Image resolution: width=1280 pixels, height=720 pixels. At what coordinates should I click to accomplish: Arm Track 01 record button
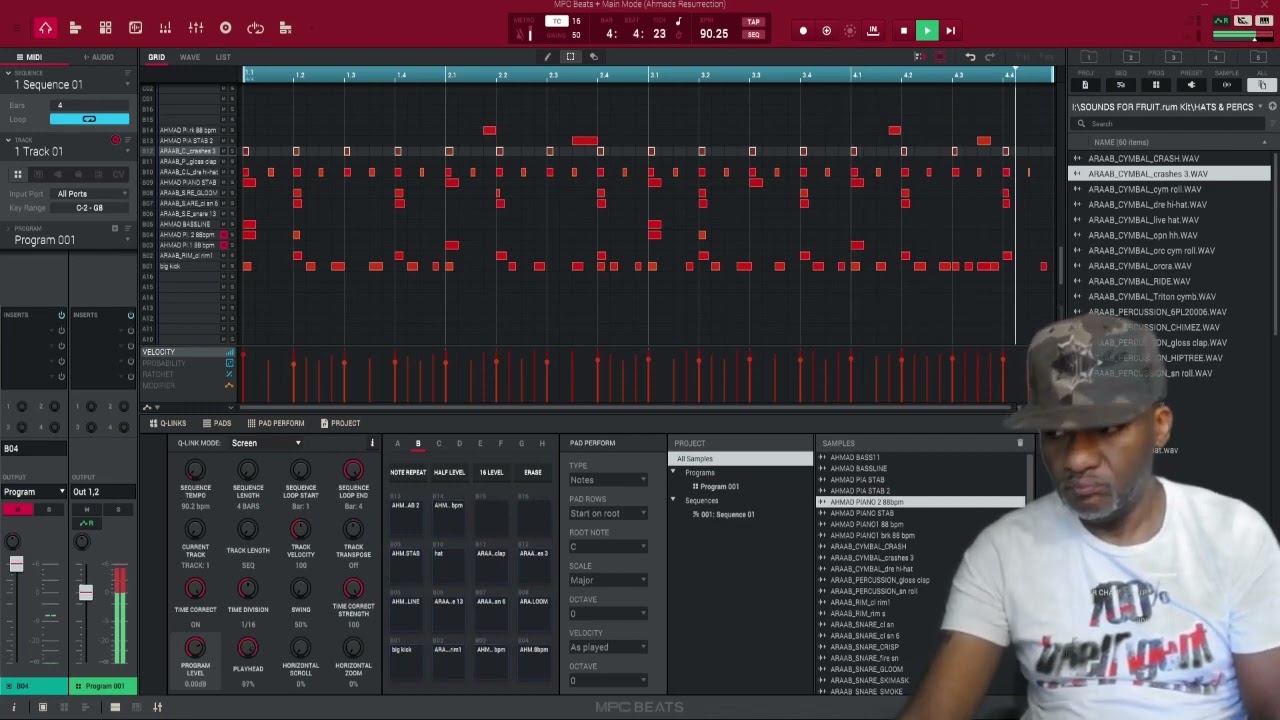(x=116, y=140)
